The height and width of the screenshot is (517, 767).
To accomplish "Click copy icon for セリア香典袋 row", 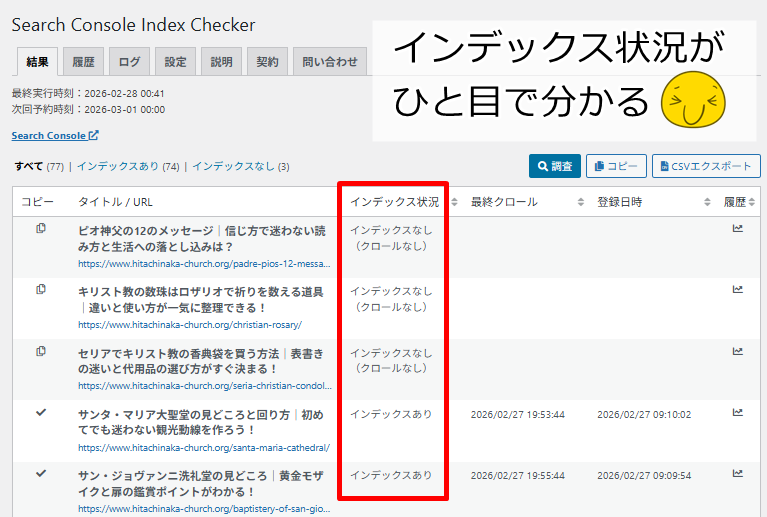I will pos(41,351).
